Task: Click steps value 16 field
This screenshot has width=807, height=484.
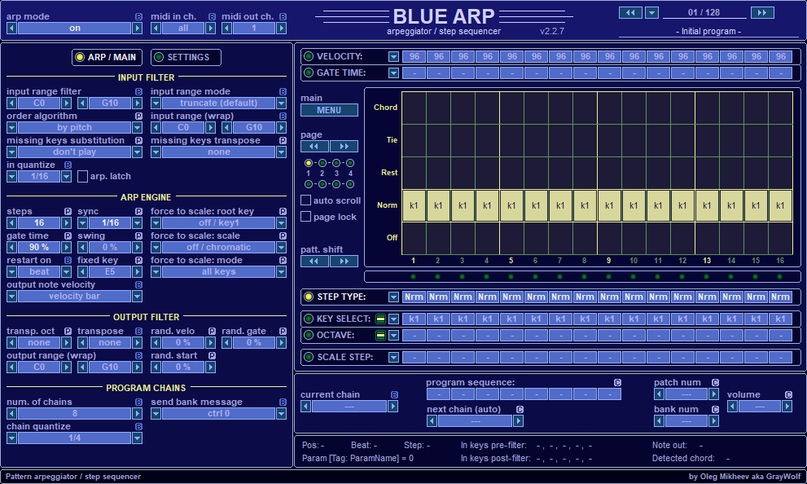Action: click(39, 223)
